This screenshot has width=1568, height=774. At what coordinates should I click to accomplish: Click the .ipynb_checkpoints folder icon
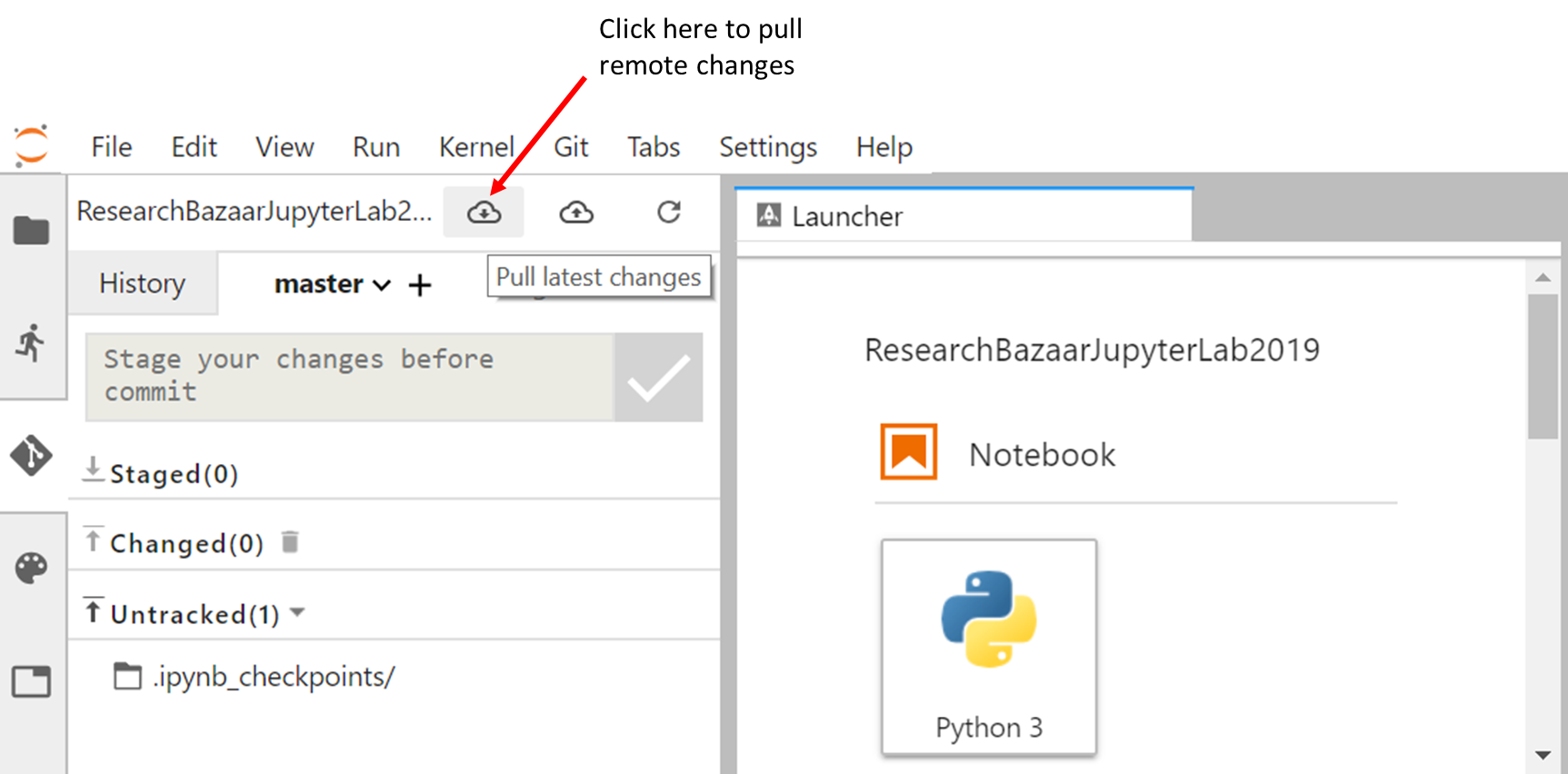pos(127,676)
